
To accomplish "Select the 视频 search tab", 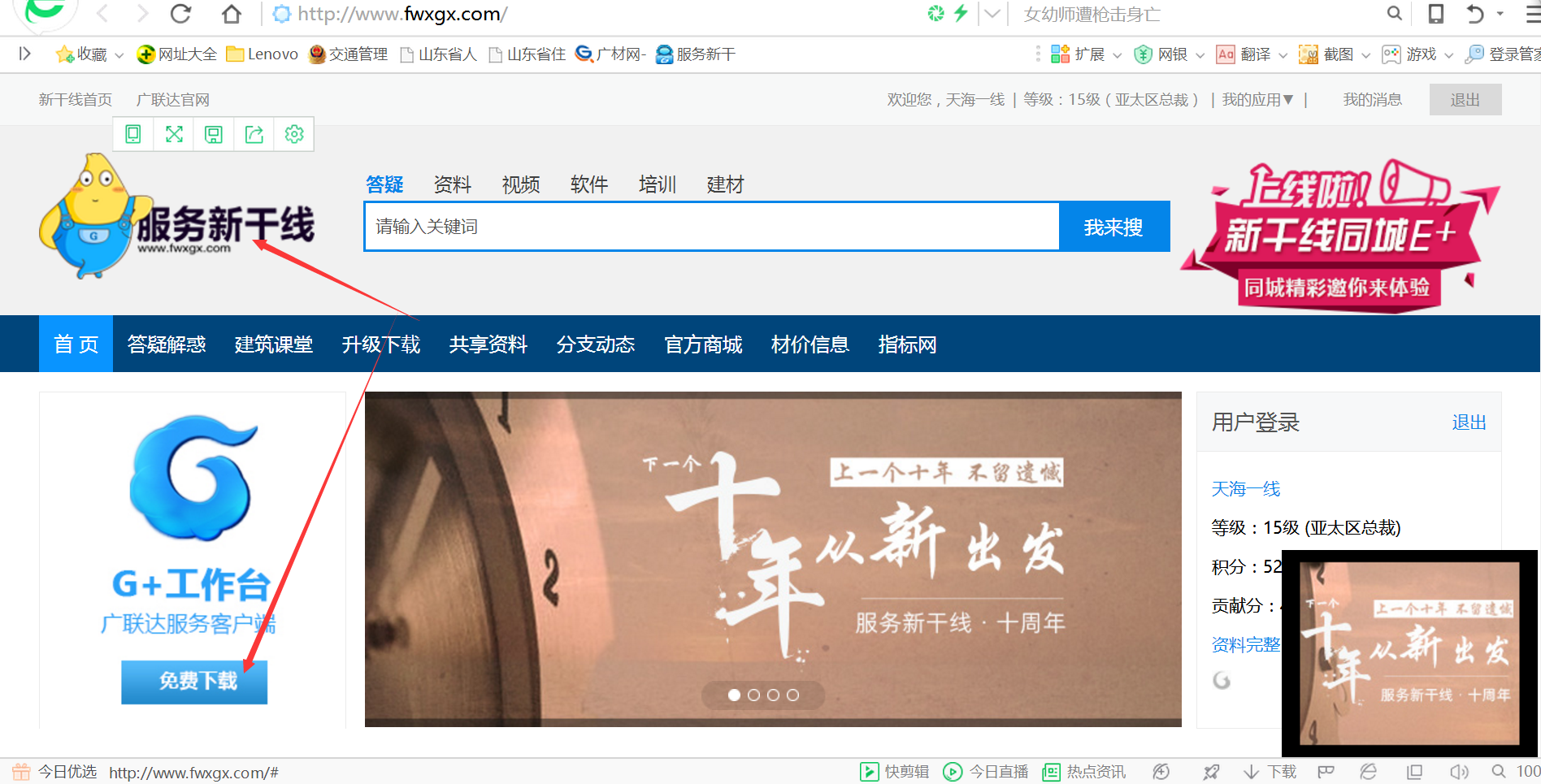I will coord(521,184).
